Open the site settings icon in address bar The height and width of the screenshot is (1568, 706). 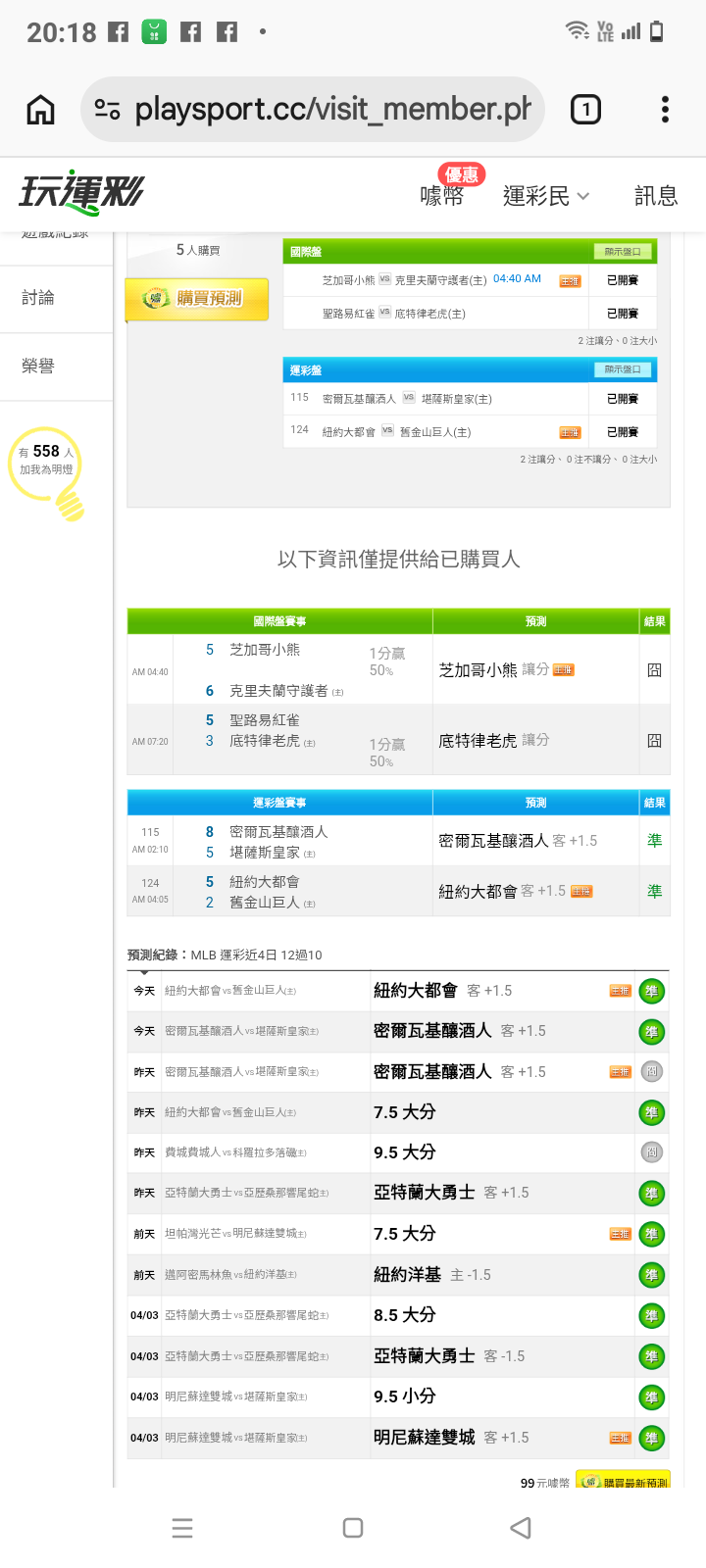tap(107, 110)
